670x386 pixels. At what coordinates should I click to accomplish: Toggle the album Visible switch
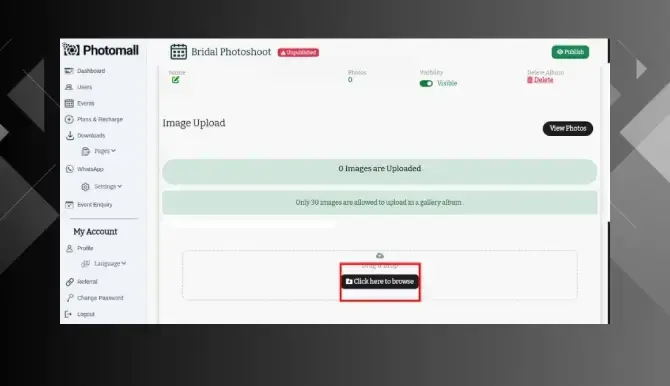[x=426, y=83]
